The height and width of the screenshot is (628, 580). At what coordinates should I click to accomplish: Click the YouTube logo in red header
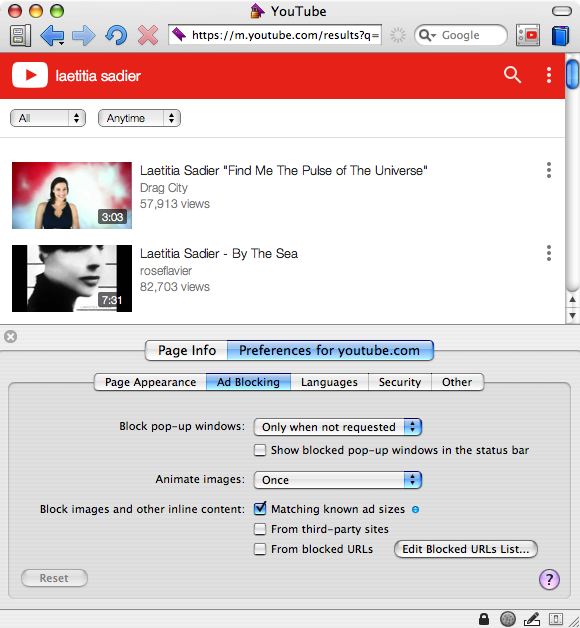pos(30,75)
